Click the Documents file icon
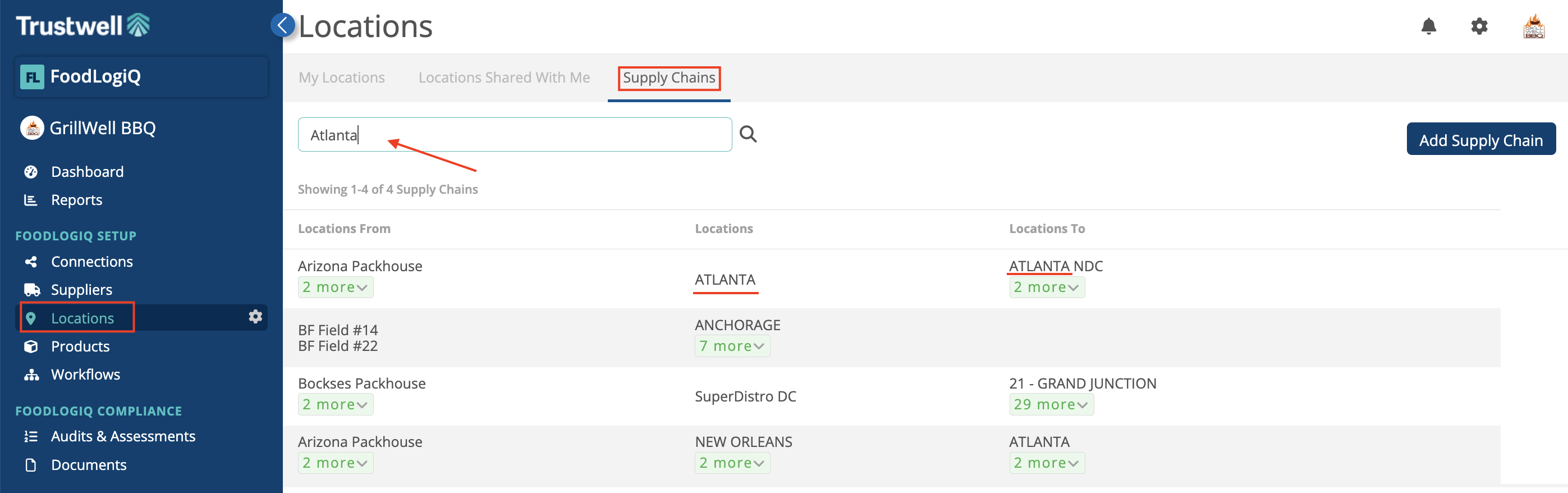The width and height of the screenshot is (1568, 493). pos(31,465)
